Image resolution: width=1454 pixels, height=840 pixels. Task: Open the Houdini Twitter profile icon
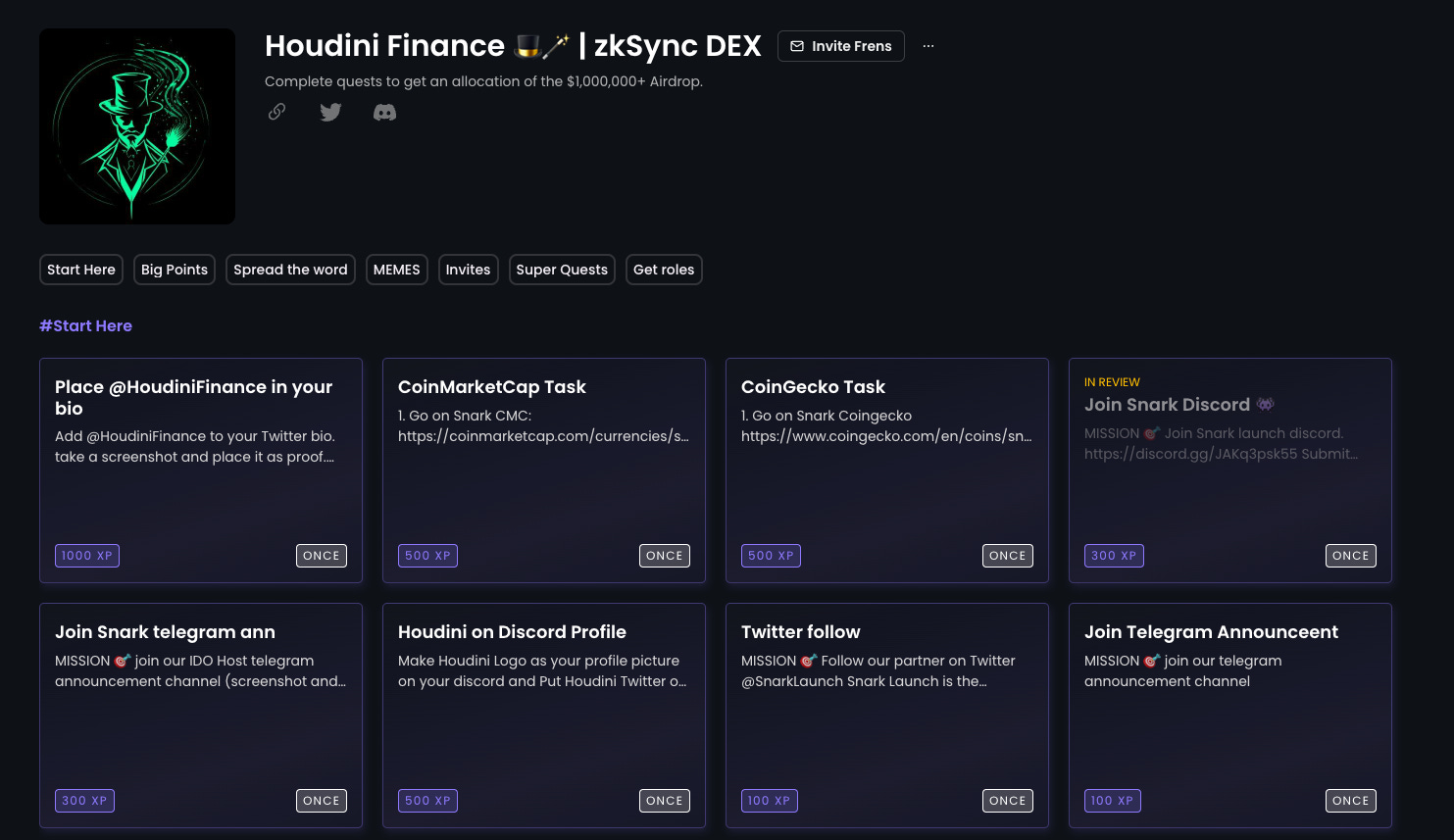point(330,112)
